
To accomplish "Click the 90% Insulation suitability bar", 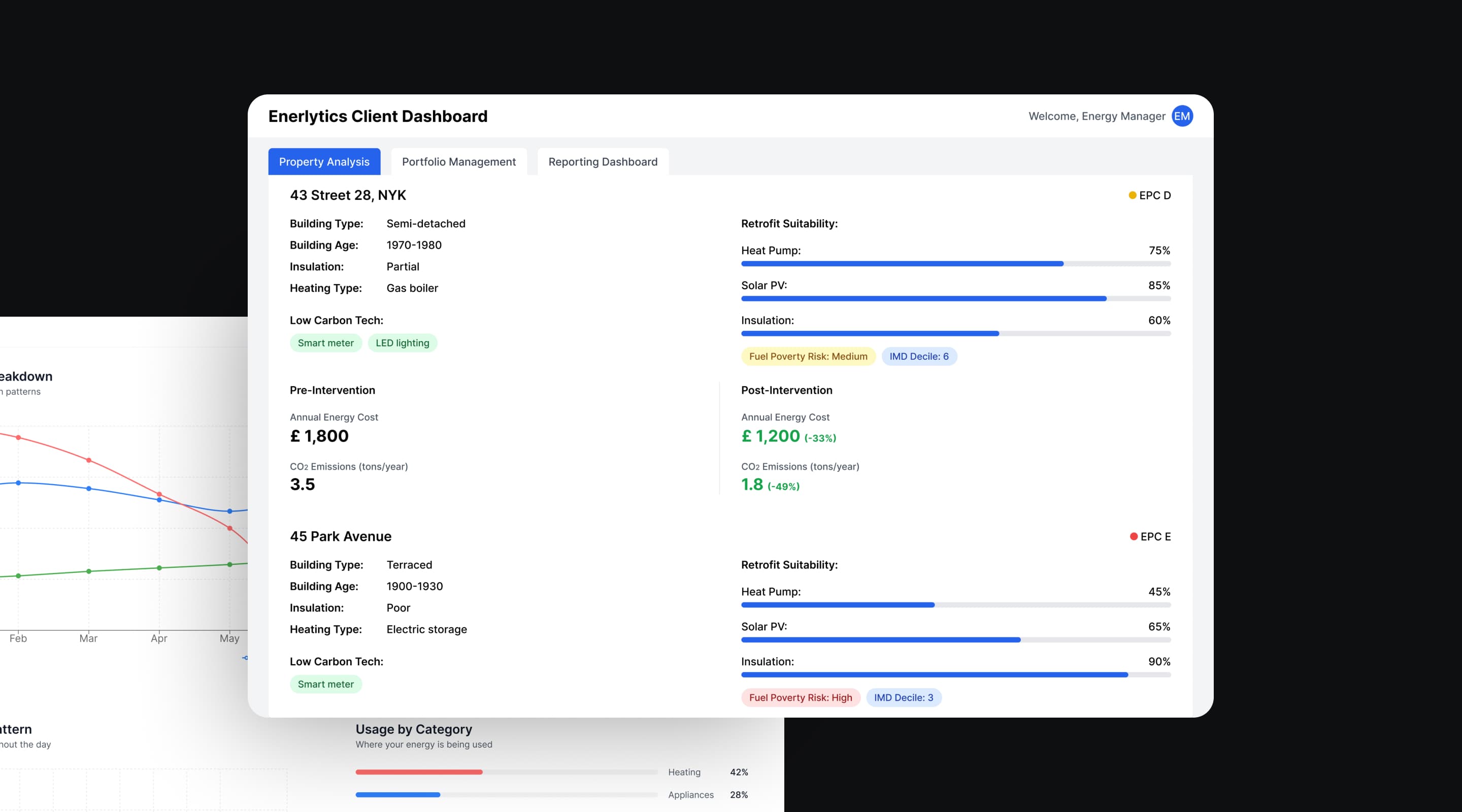I will point(934,674).
